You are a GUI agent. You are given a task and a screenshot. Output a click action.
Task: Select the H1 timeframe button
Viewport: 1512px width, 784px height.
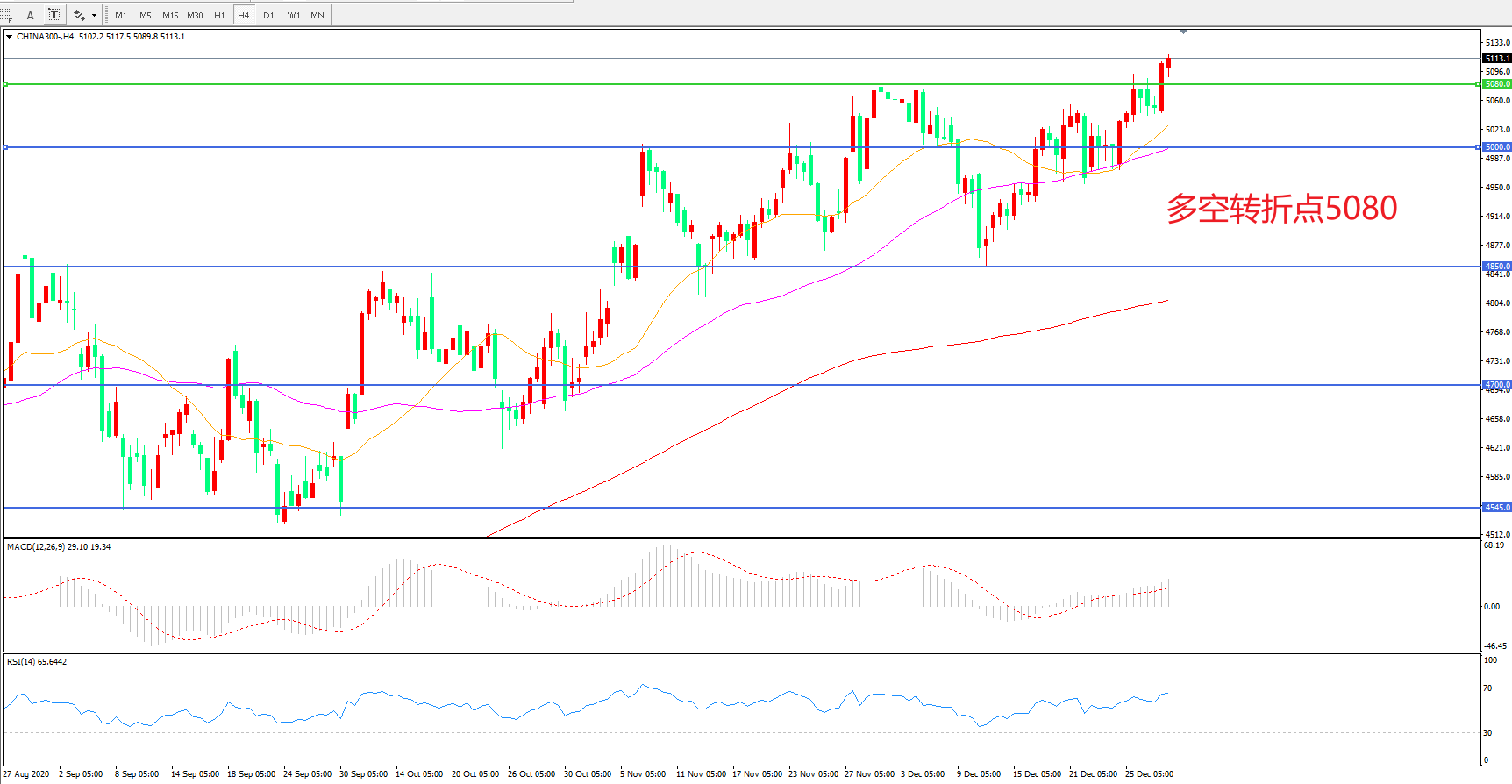219,15
